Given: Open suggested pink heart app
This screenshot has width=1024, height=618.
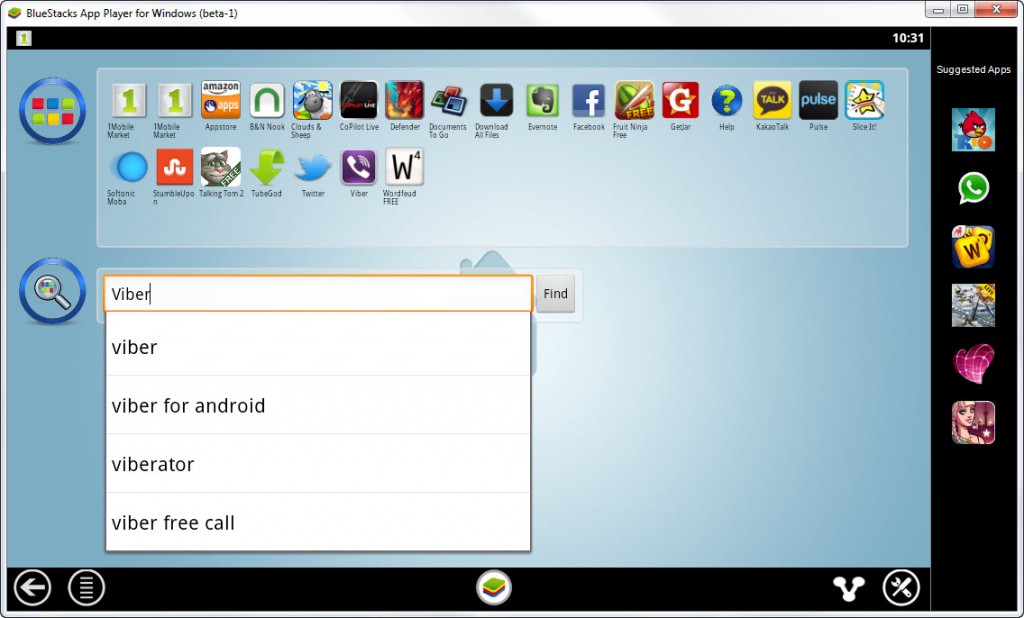Looking at the screenshot, I should (973, 365).
